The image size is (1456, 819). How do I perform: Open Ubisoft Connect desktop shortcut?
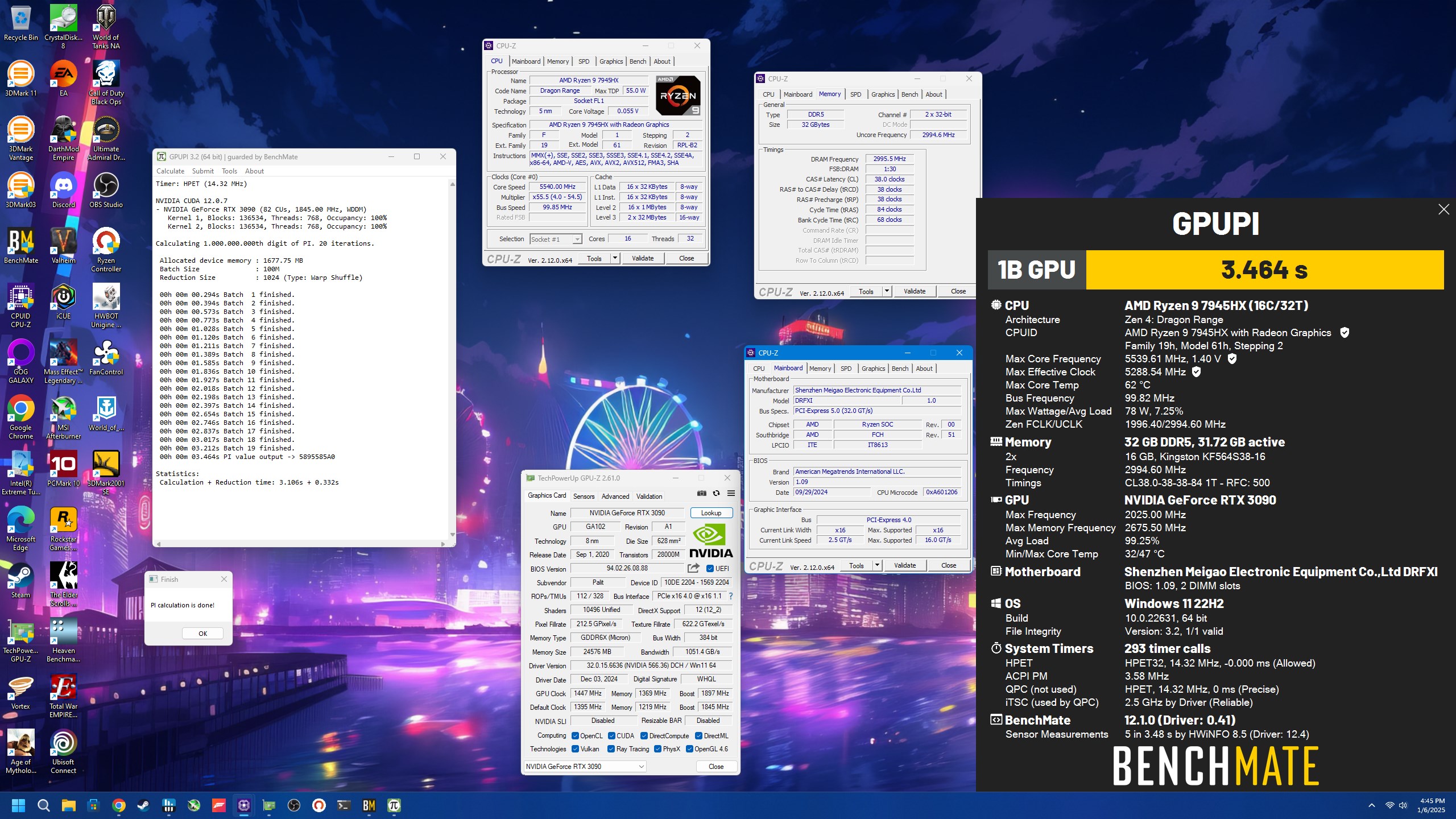(63, 752)
